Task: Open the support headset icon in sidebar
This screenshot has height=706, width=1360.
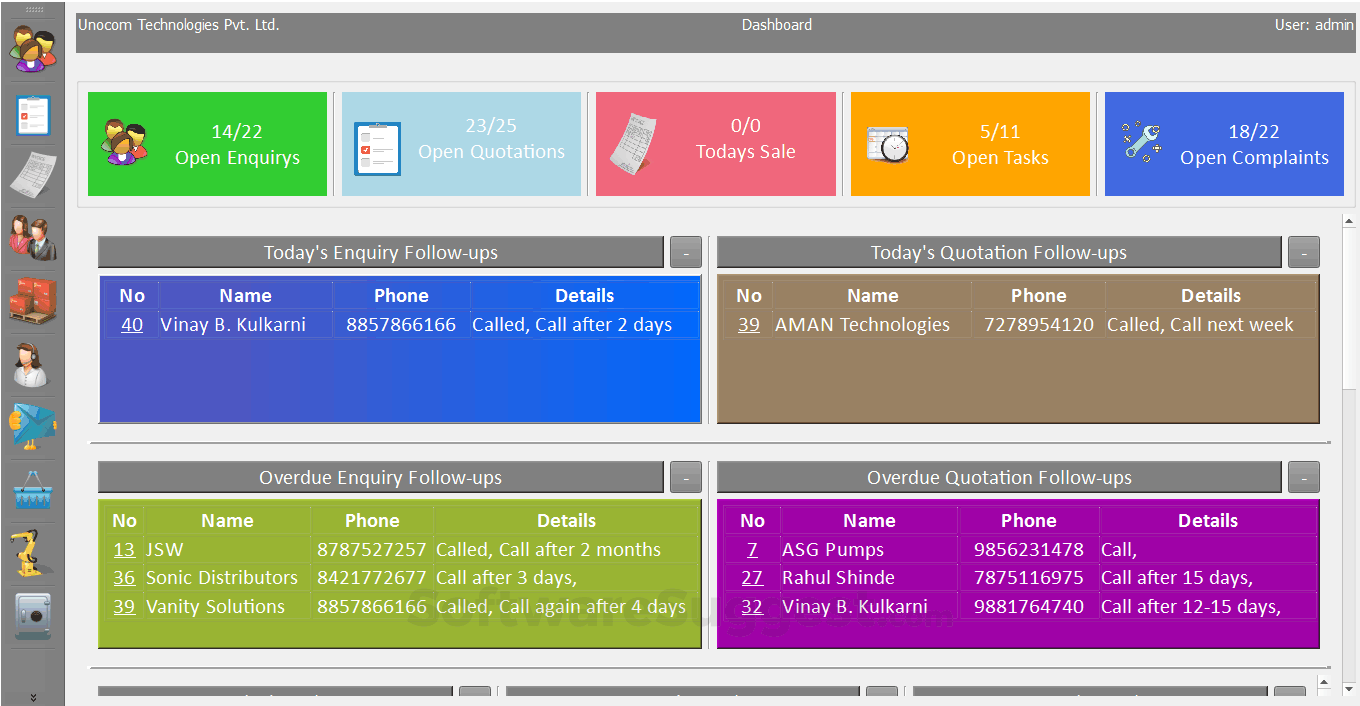Action: (33, 365)
